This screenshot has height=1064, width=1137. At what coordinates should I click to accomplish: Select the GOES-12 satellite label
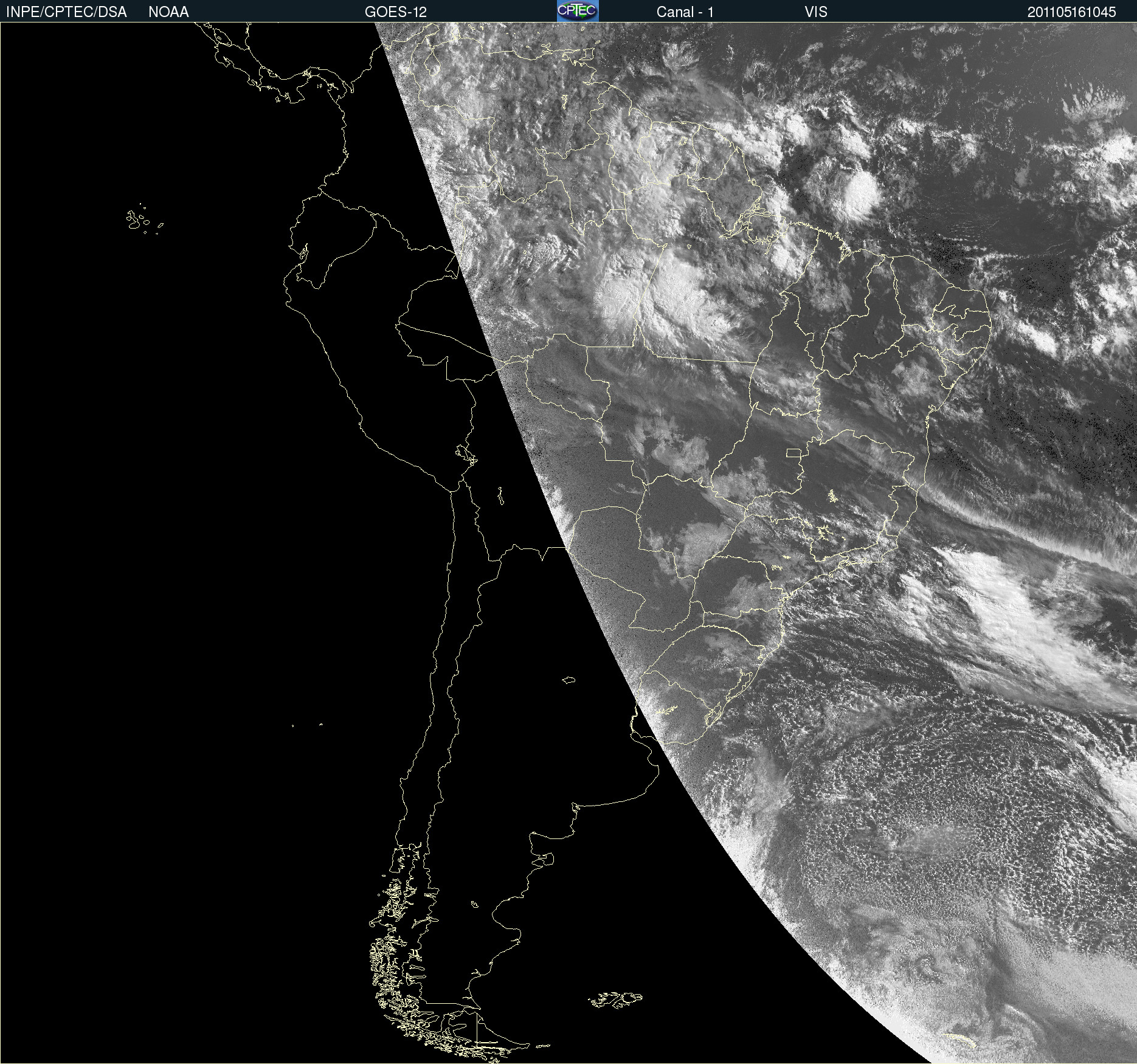point(396,12)
